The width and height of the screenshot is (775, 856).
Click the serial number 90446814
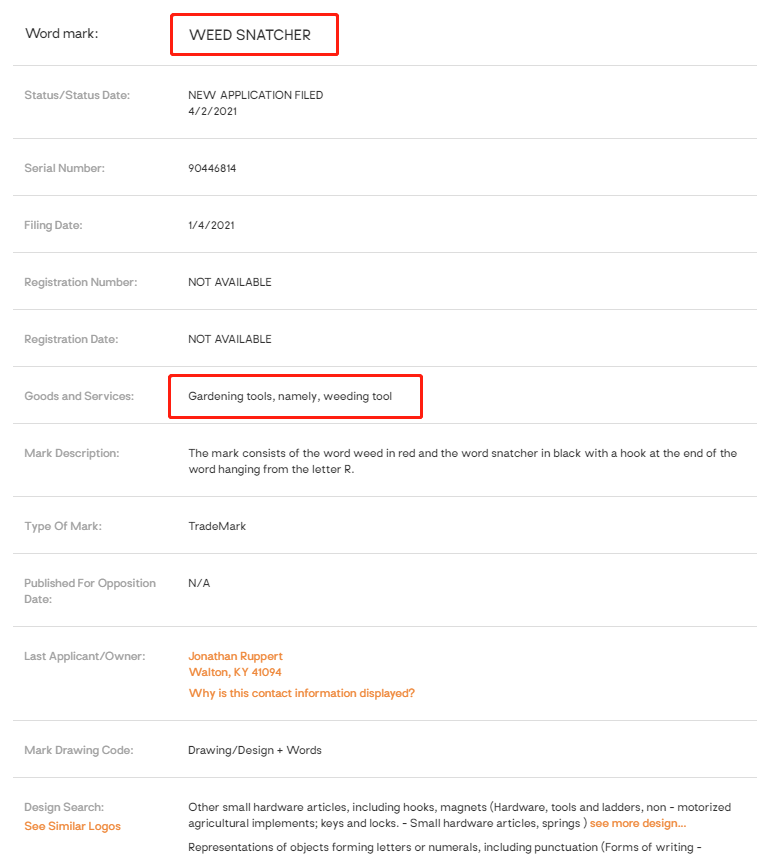[212, 168]
